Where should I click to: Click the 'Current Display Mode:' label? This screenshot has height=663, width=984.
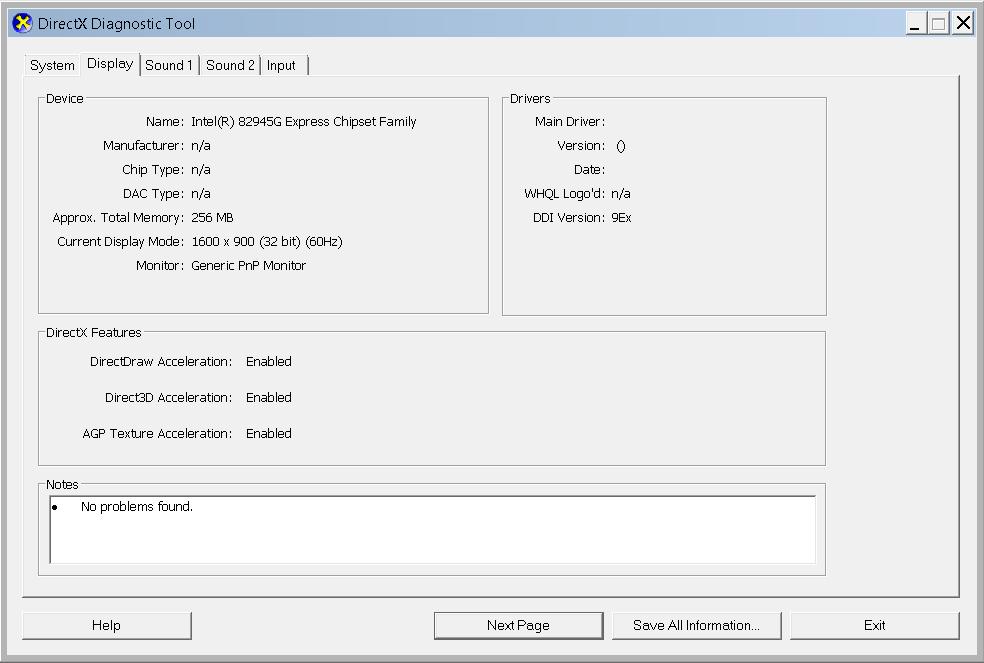120,242
